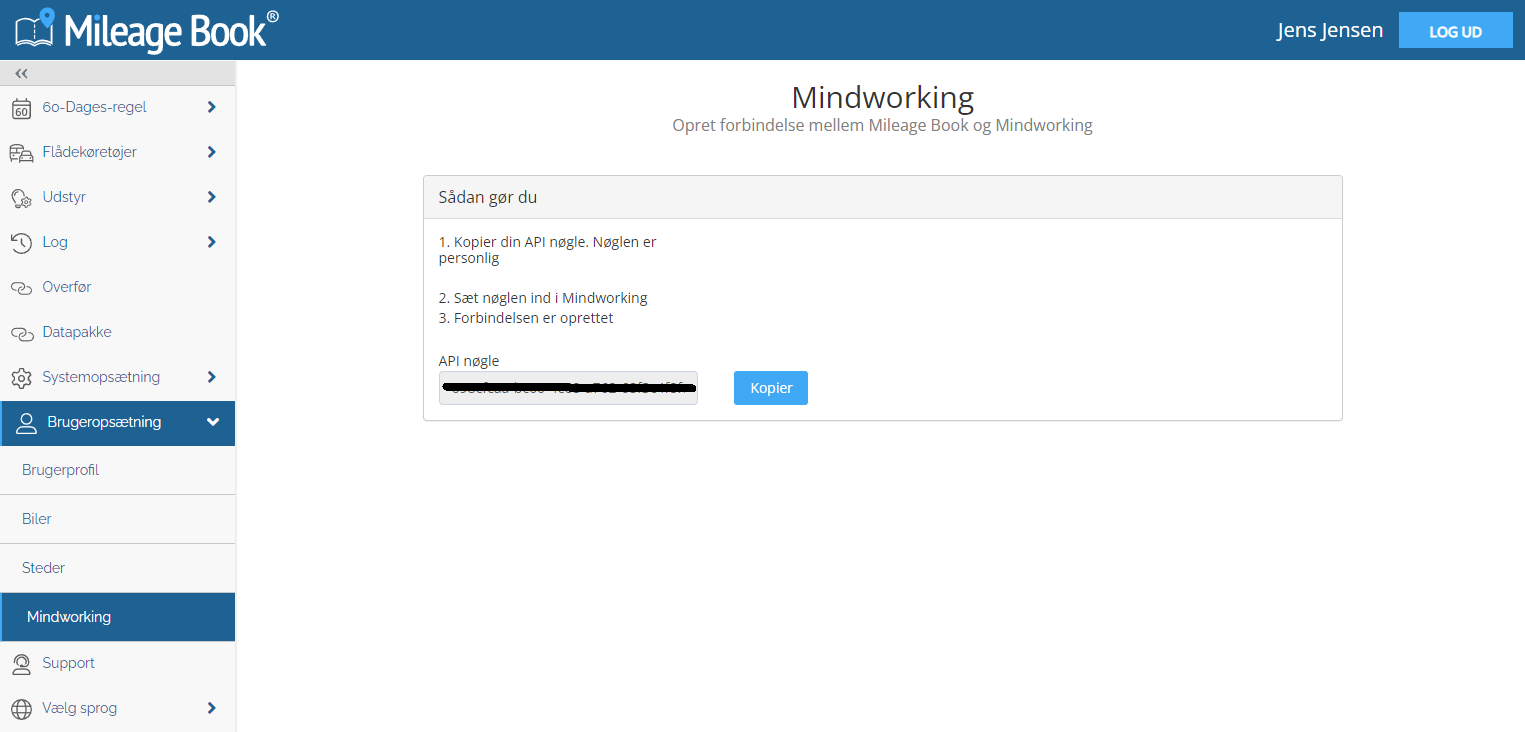Image resolution: width=1525 pixels, height=732 pixels.
Task: Expand the Vælg sprog chevron
Action: pos(211,708)
